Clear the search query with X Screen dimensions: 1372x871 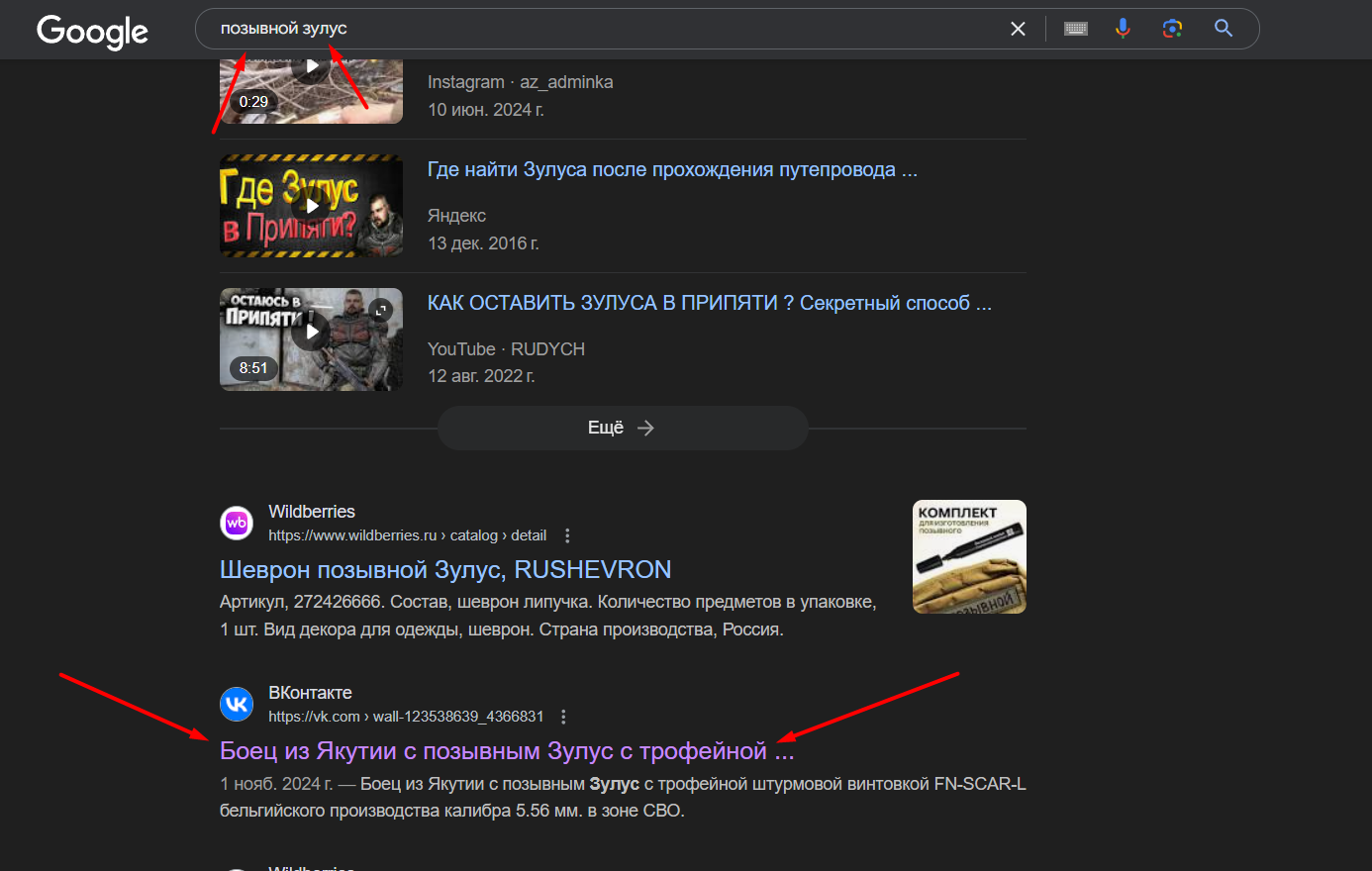pyautogui.click(x=1018, y=29)
